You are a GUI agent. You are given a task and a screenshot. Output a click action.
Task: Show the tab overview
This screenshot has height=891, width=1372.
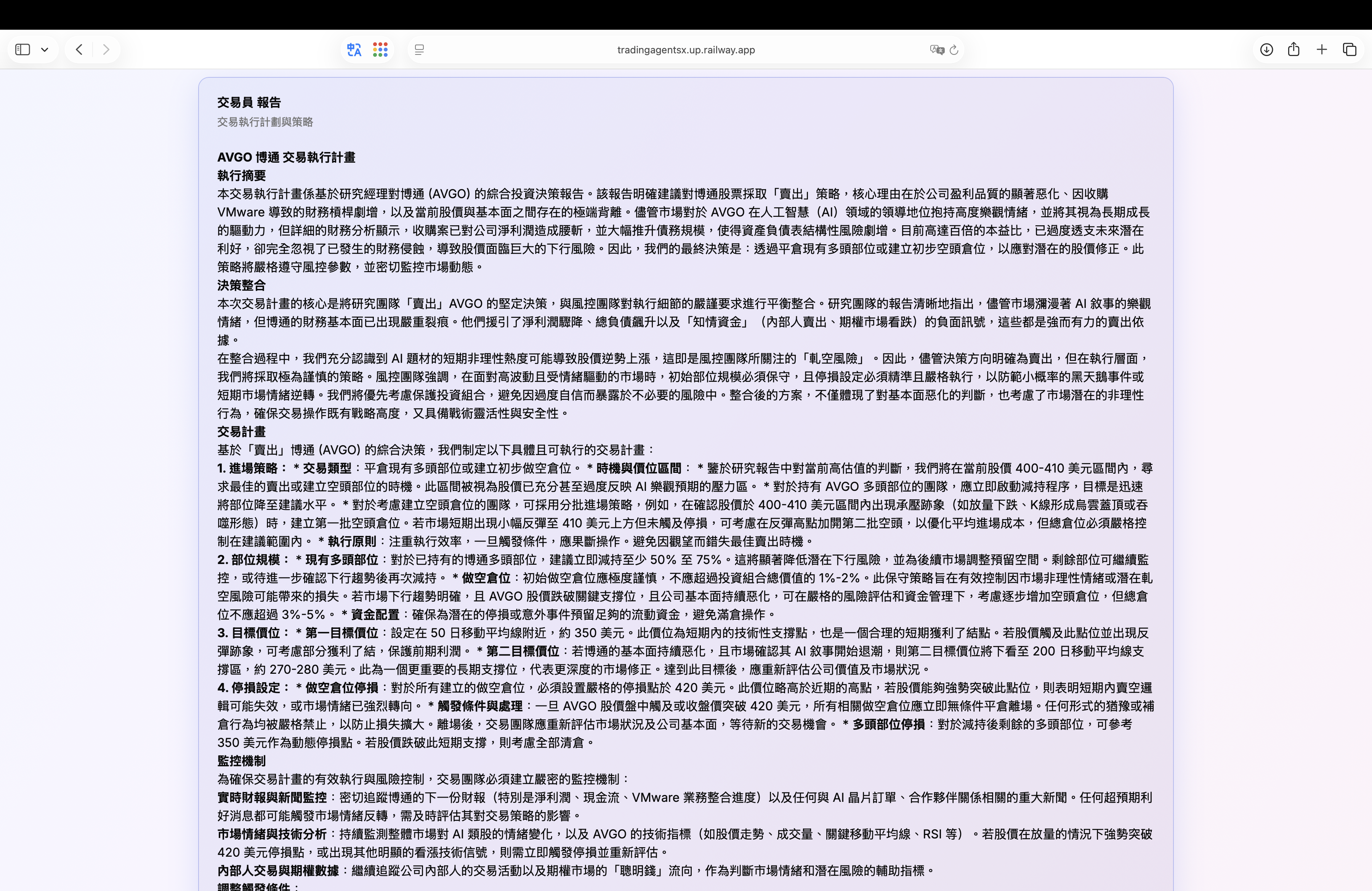pyautogui.click(x=1350, y=50)
